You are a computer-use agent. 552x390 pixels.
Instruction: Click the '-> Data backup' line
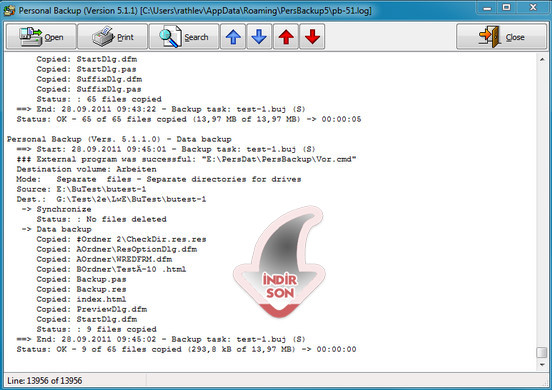point(56,229)
